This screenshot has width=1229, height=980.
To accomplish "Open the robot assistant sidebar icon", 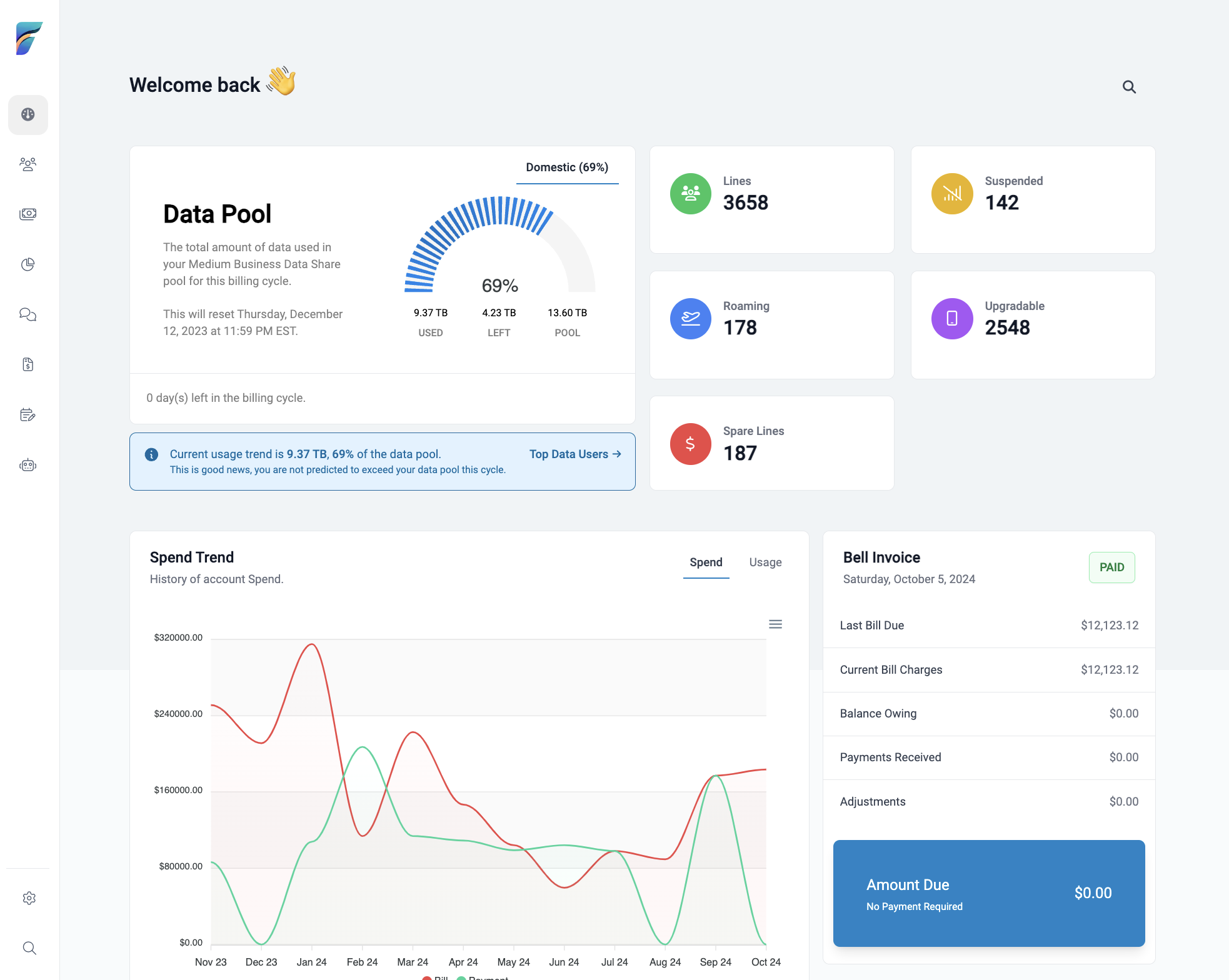I will 28,465.
